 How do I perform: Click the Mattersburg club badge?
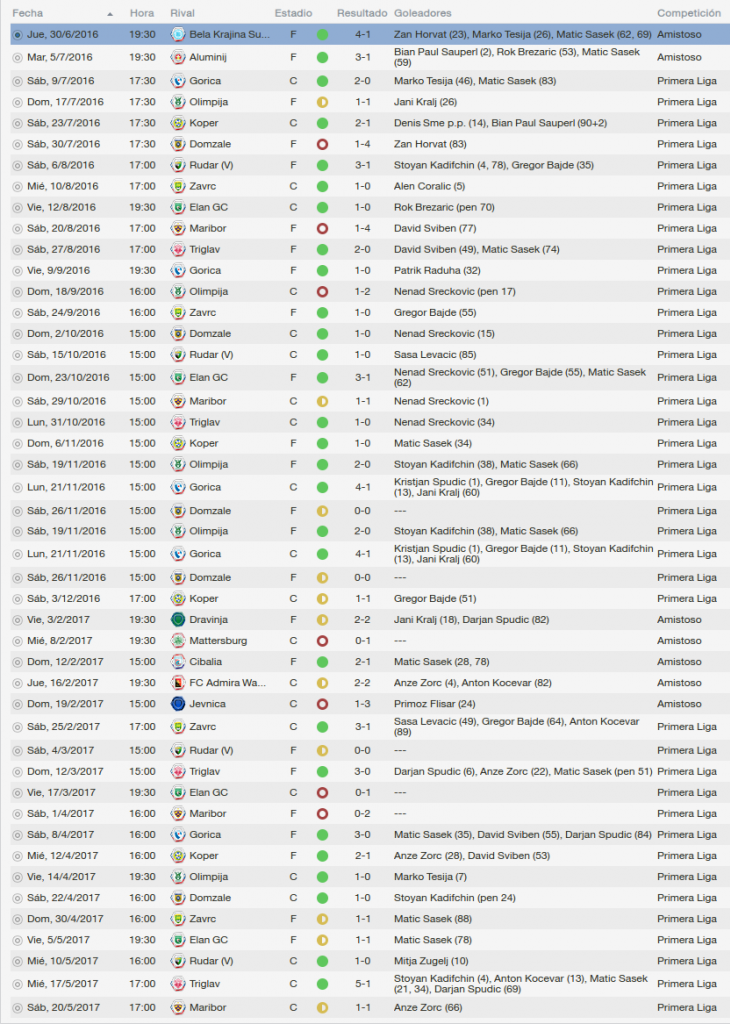[x=178, y=641]
